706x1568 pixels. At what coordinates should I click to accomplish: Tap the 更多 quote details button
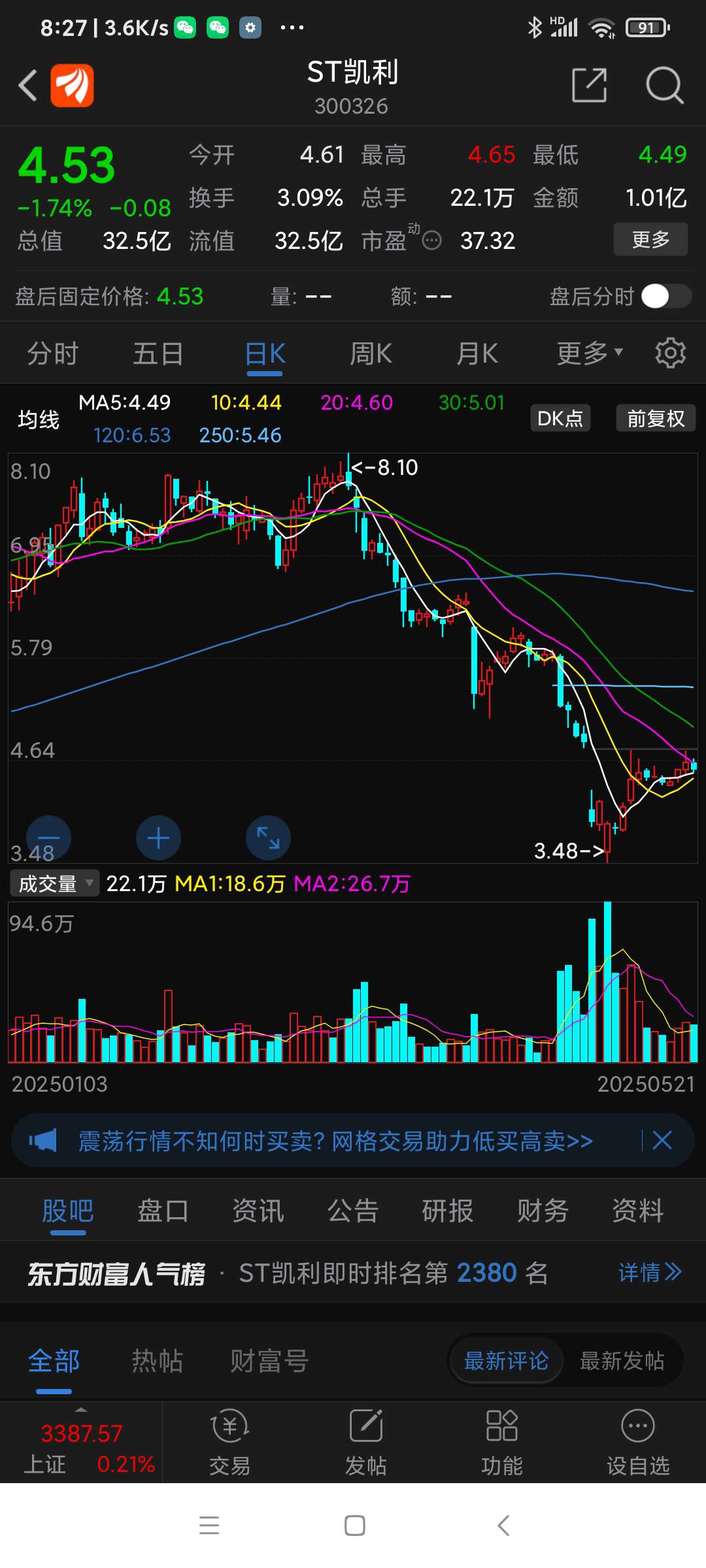[650, 239]
